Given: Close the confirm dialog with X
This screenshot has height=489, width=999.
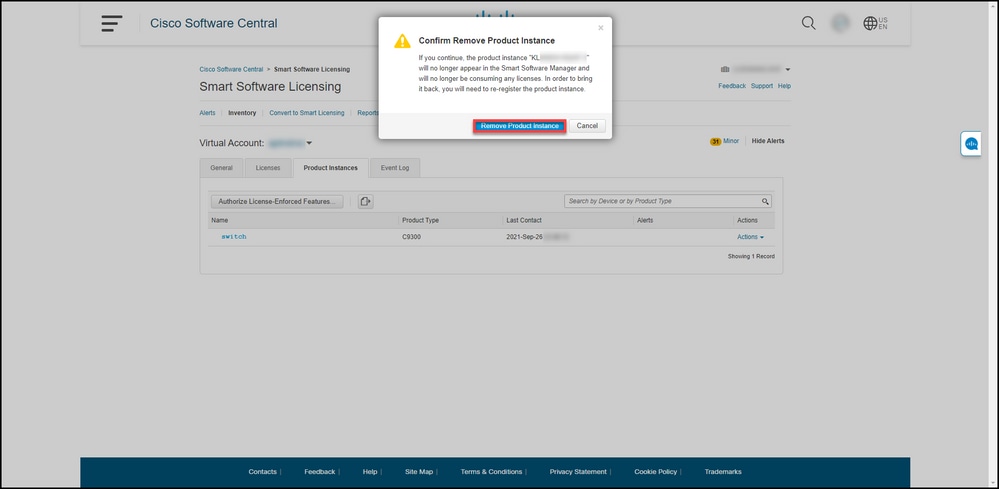Looking at the screenshot, I should [600, 27].
